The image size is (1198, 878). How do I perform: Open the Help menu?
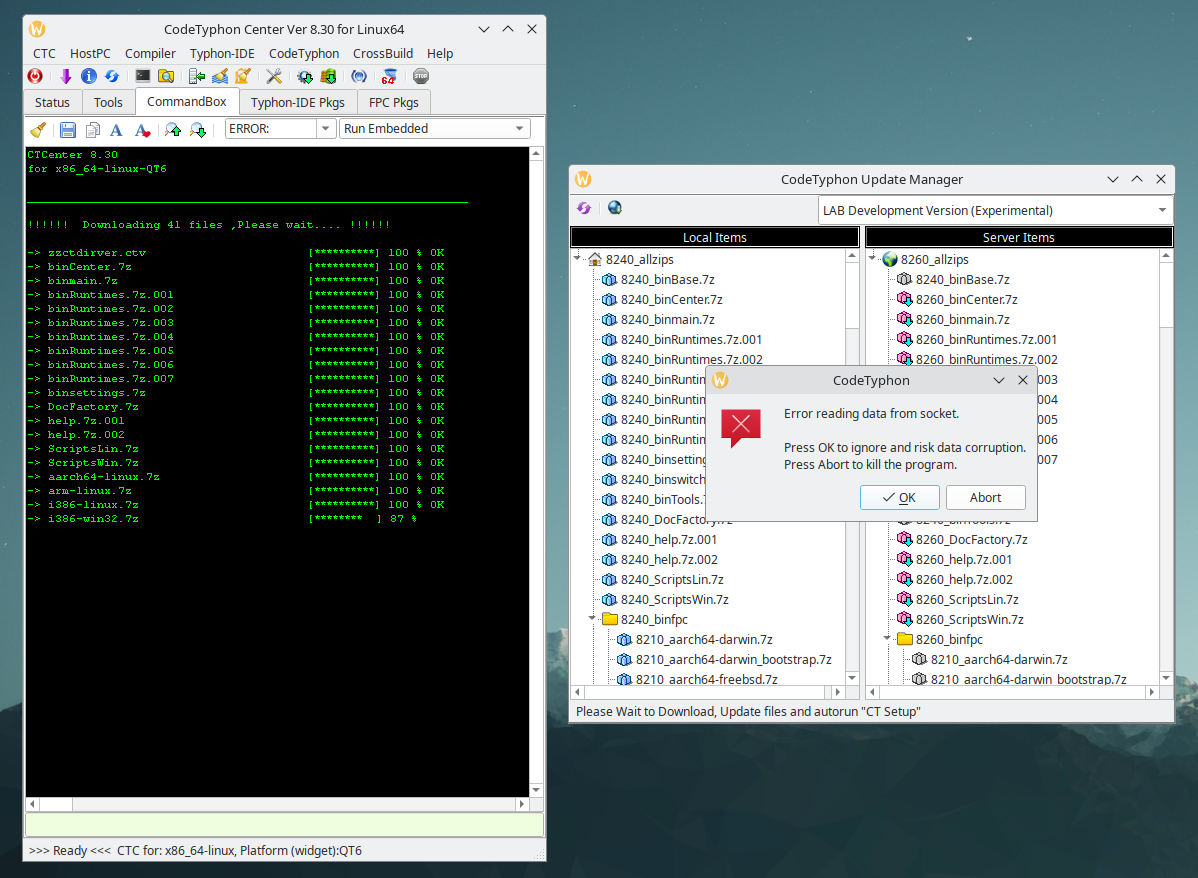[x=440, y=53]
